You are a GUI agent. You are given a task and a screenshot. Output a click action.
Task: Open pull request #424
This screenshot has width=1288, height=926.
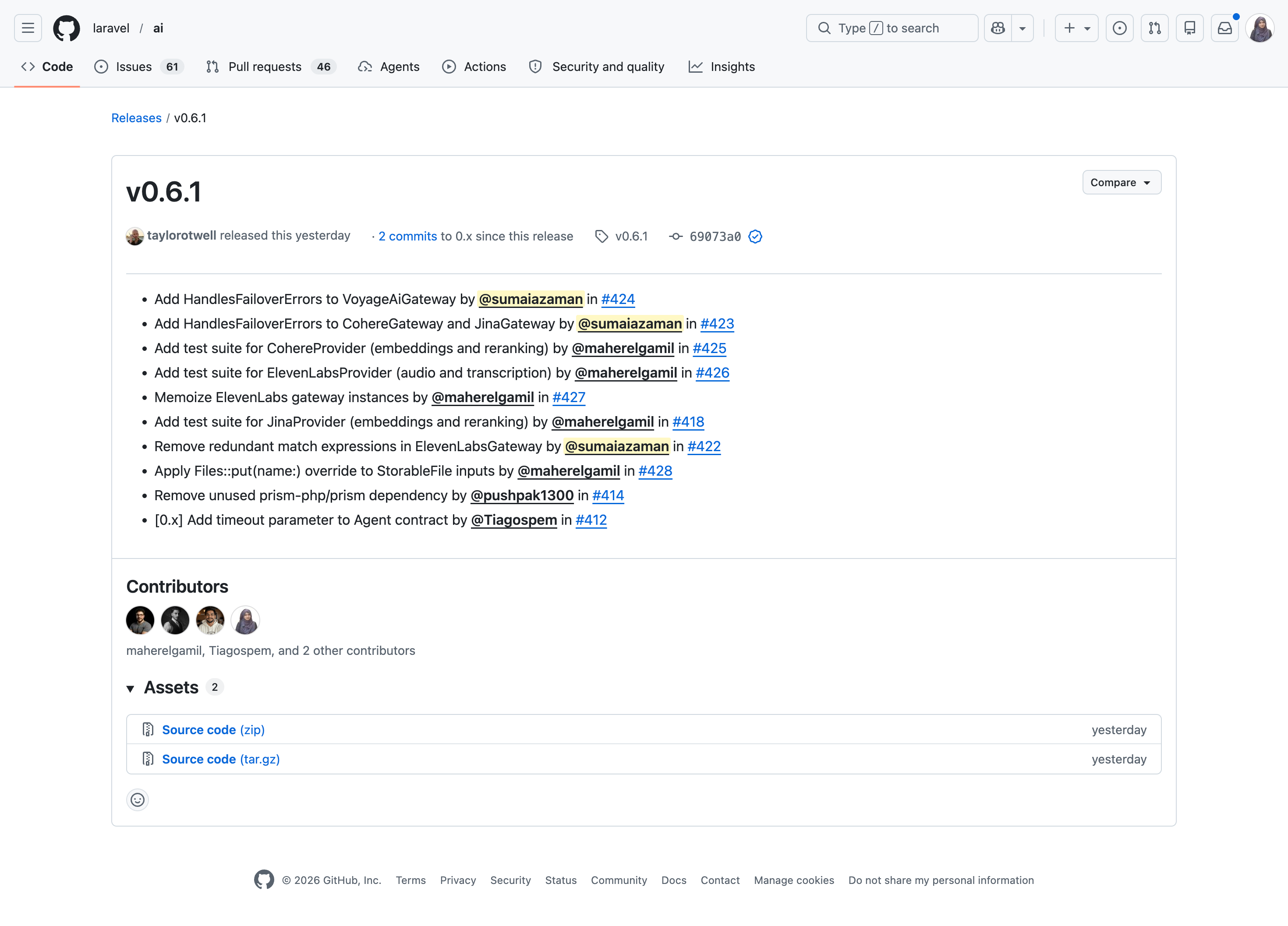coord(618,299)
